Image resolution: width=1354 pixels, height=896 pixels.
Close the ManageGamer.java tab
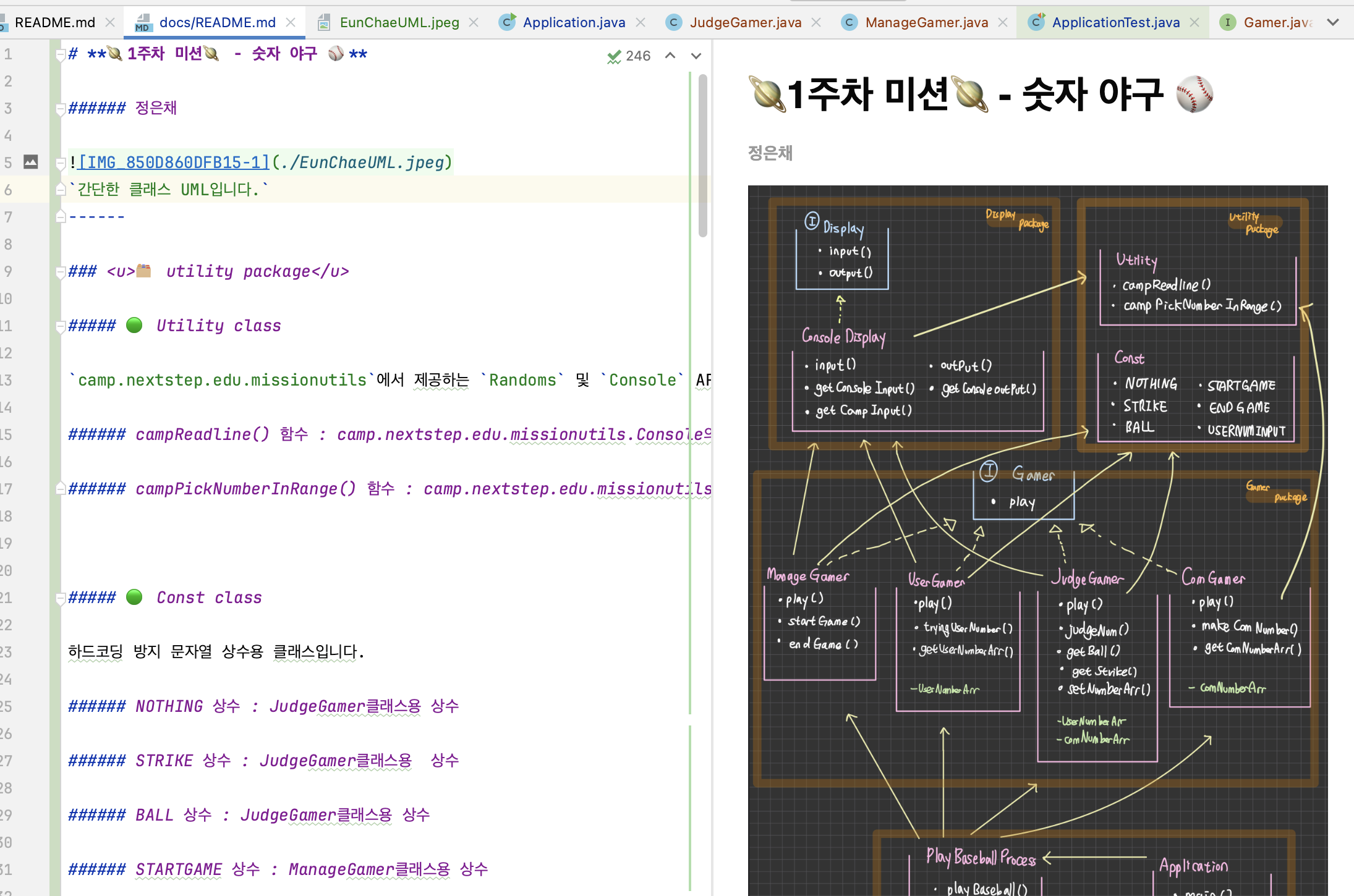(x=1003, y=22)
